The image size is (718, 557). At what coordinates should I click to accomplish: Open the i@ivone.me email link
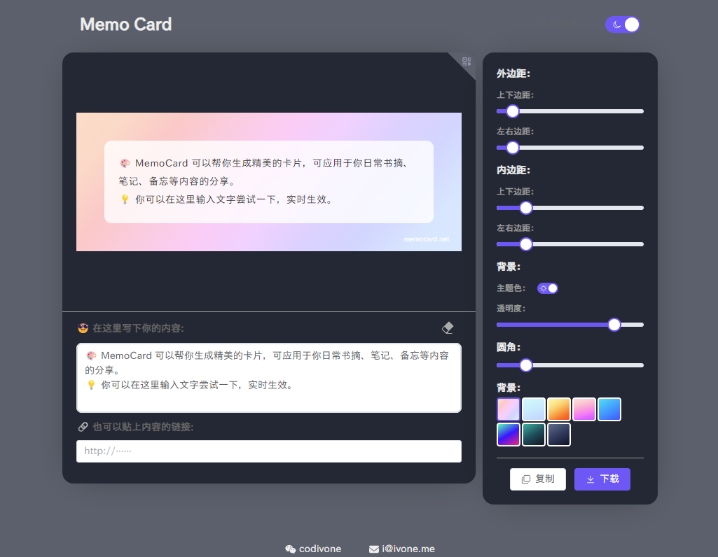point(407,549)
